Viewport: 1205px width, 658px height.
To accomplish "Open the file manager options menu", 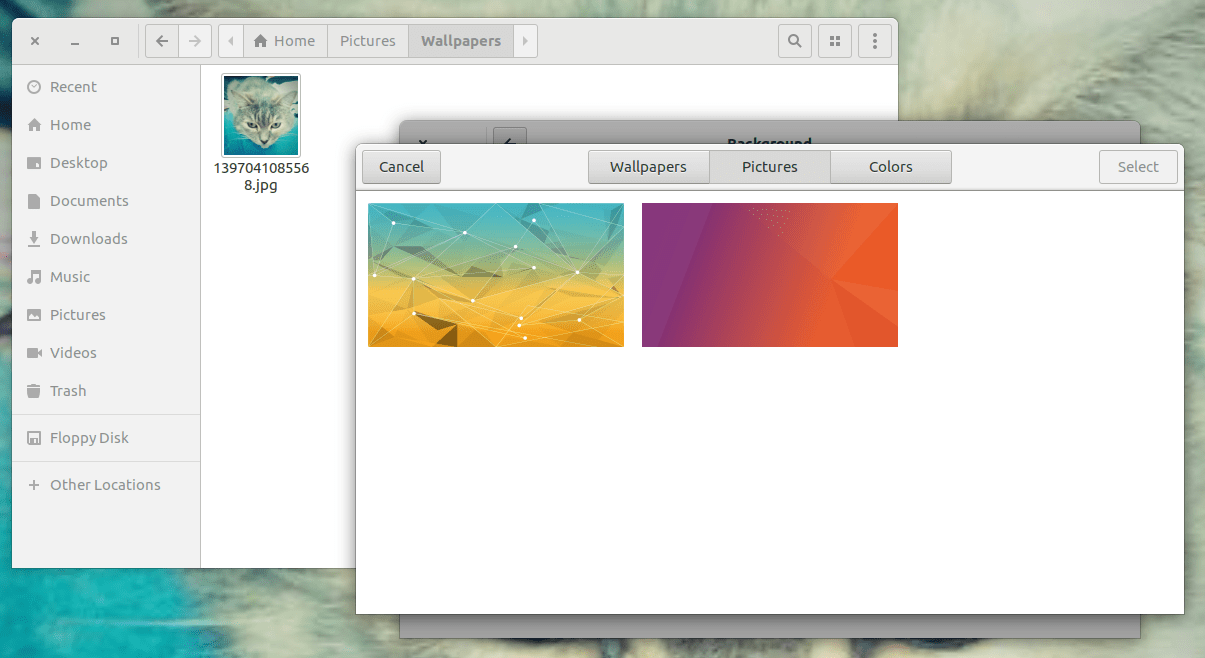I will pos(875,41).
